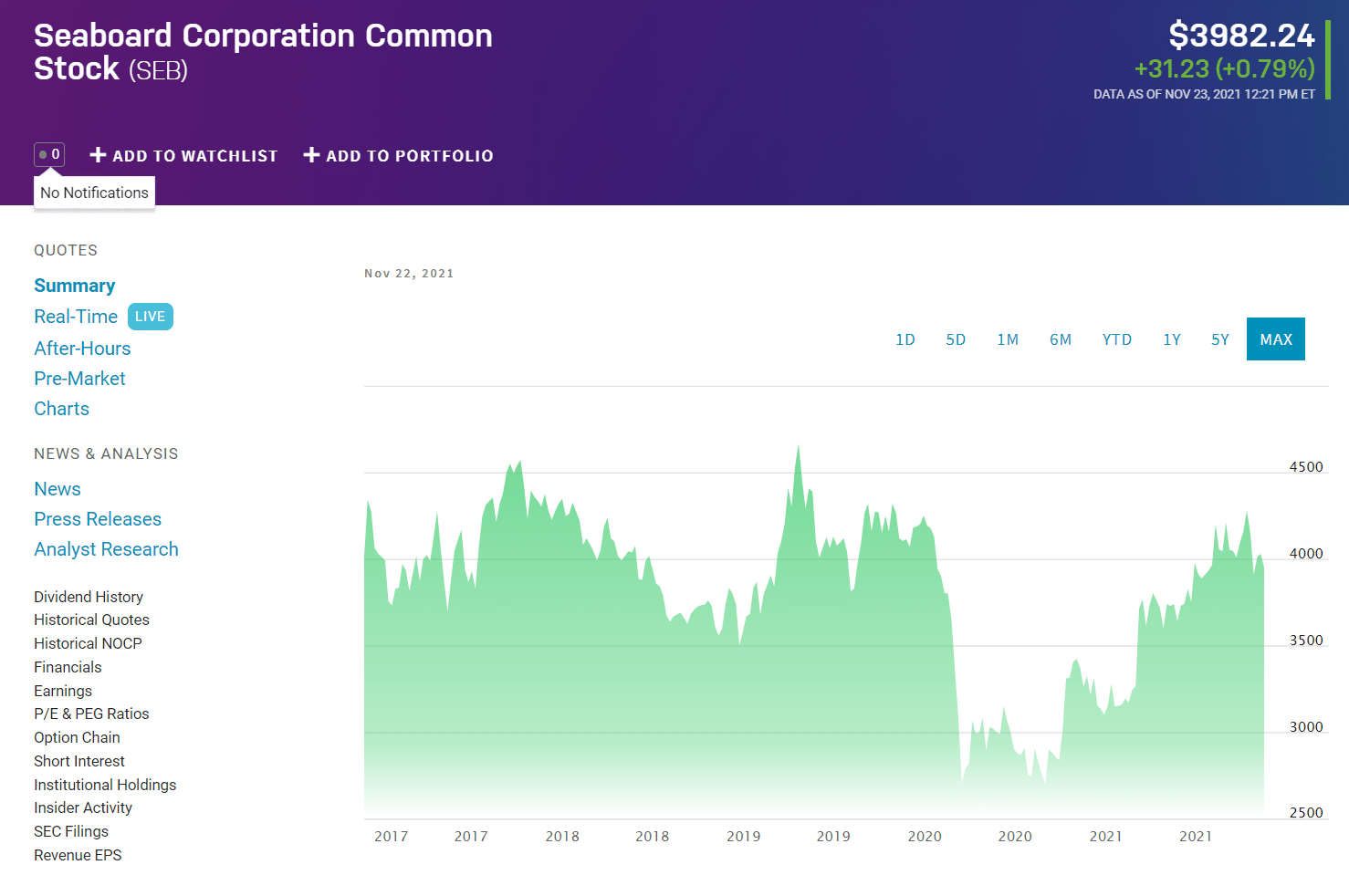Switch chart to 1M range
The image size is (1349, 896).
click(x=1008, y=339)
